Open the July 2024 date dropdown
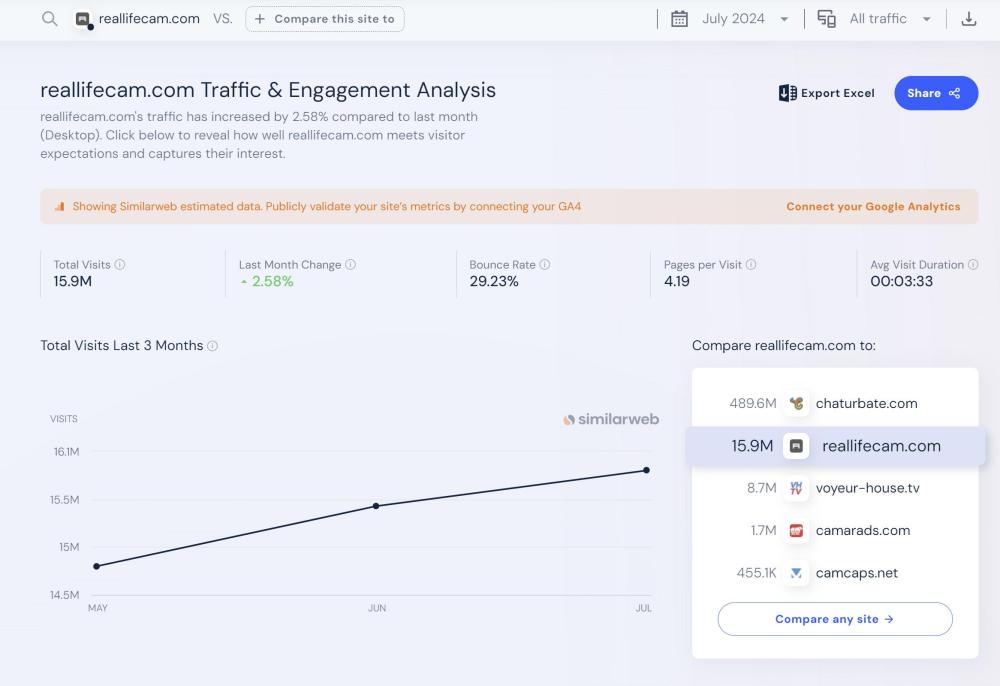Viewport: 1000px width, 686px height. coord(731,19)
